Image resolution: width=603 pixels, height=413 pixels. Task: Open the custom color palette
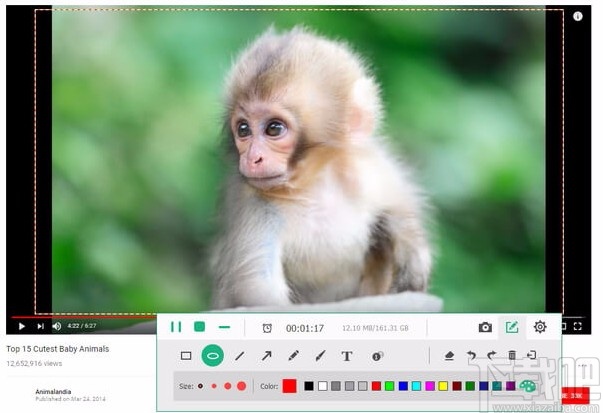point(527,386)
